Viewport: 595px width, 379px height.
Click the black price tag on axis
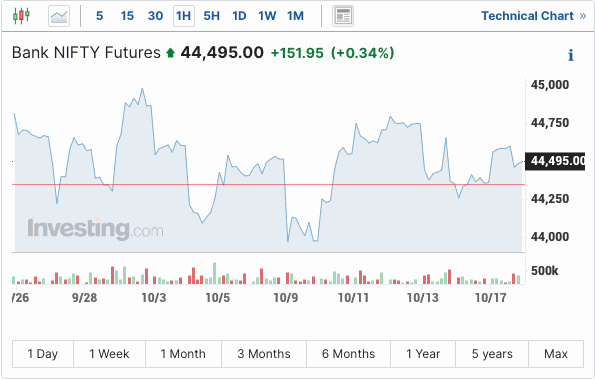555,161
